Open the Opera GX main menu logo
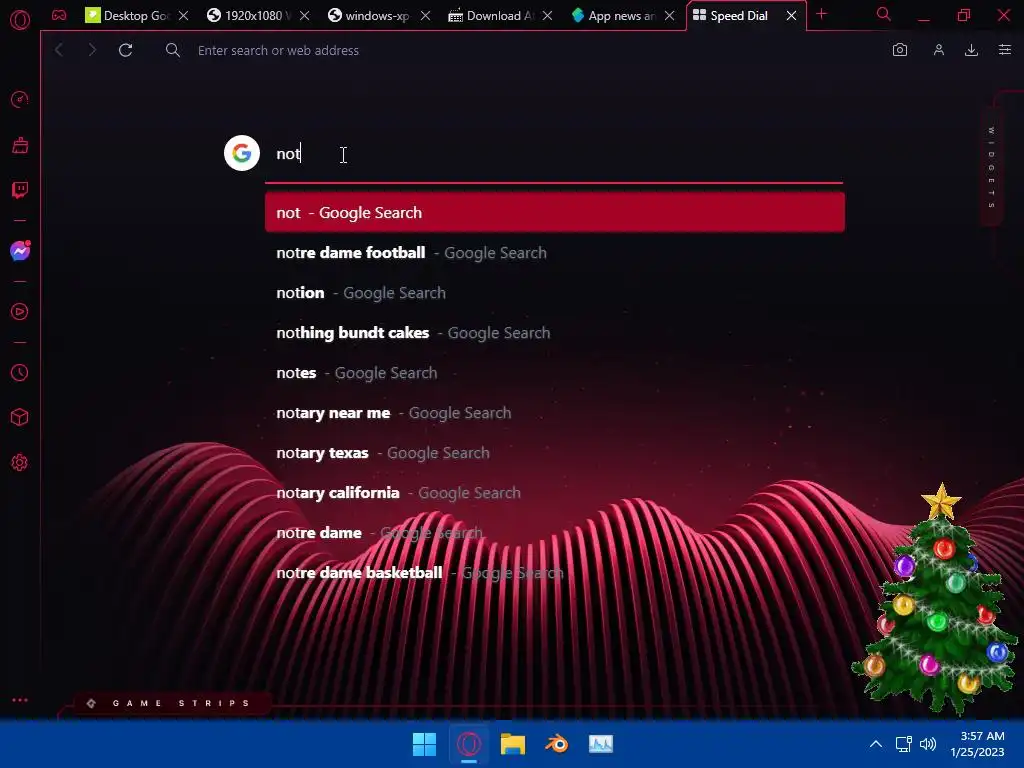1024x768 pixels. [x=20, y=20]
